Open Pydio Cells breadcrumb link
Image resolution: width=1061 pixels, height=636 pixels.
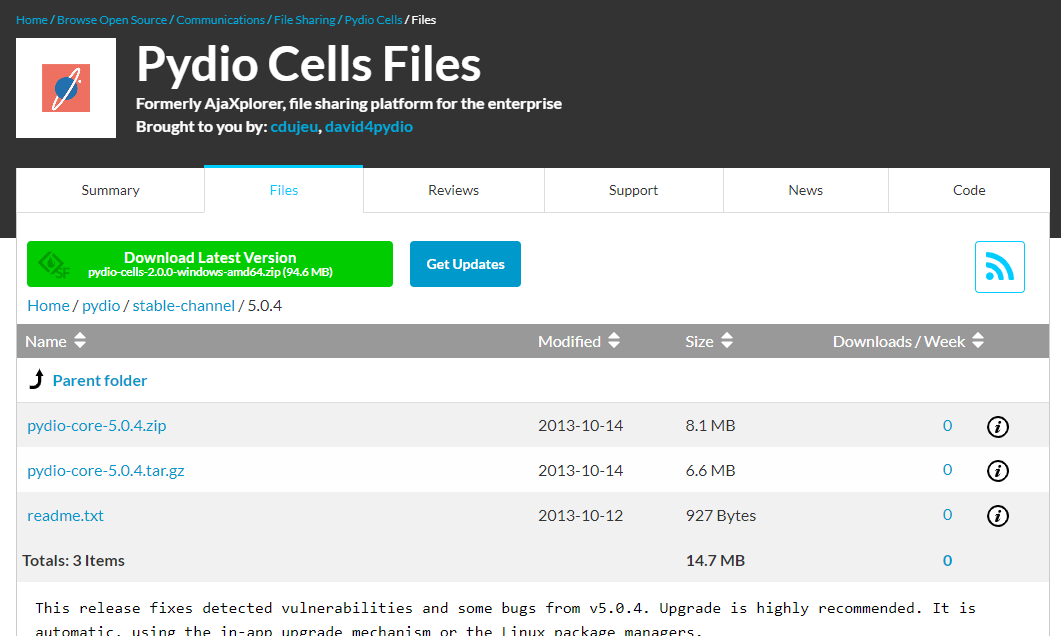pos(374,20)
